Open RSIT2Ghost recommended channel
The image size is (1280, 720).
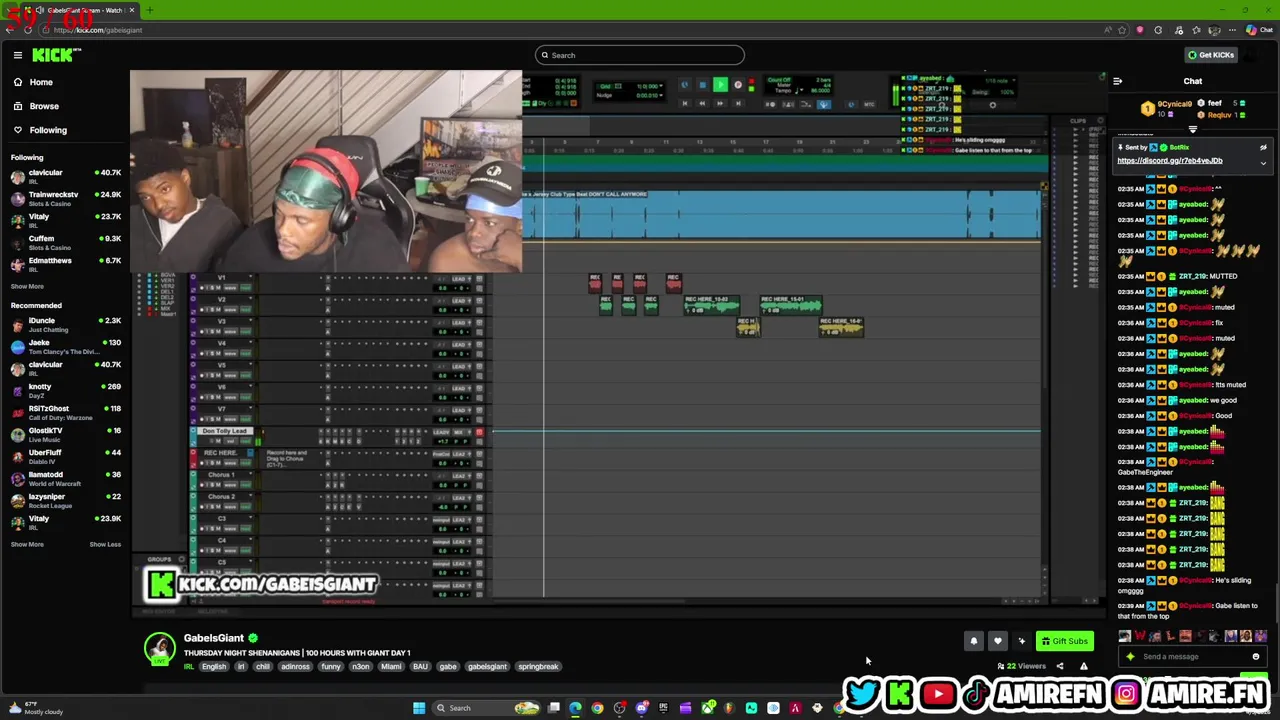[x=66, y=412]
